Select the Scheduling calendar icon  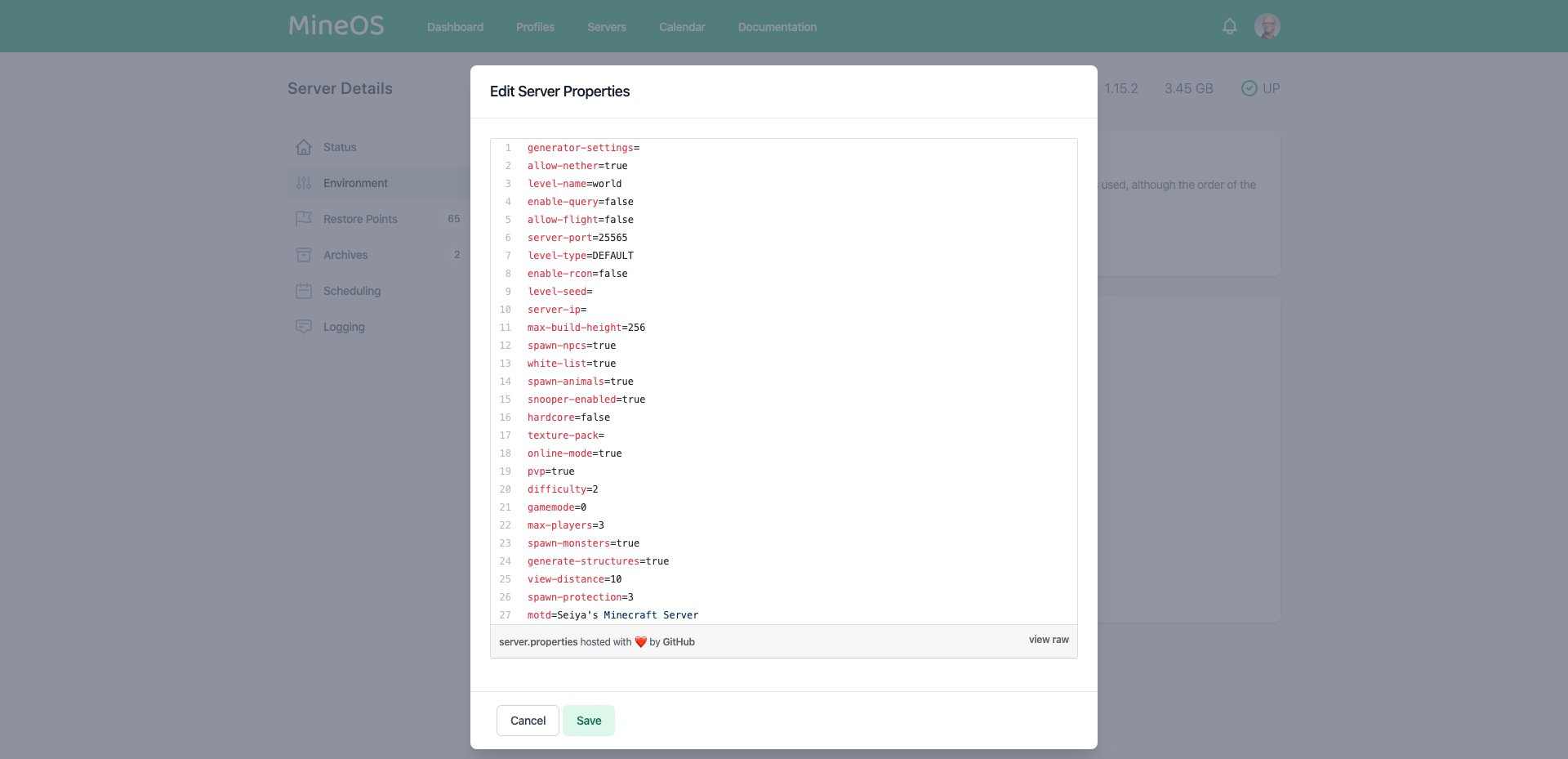304,291
